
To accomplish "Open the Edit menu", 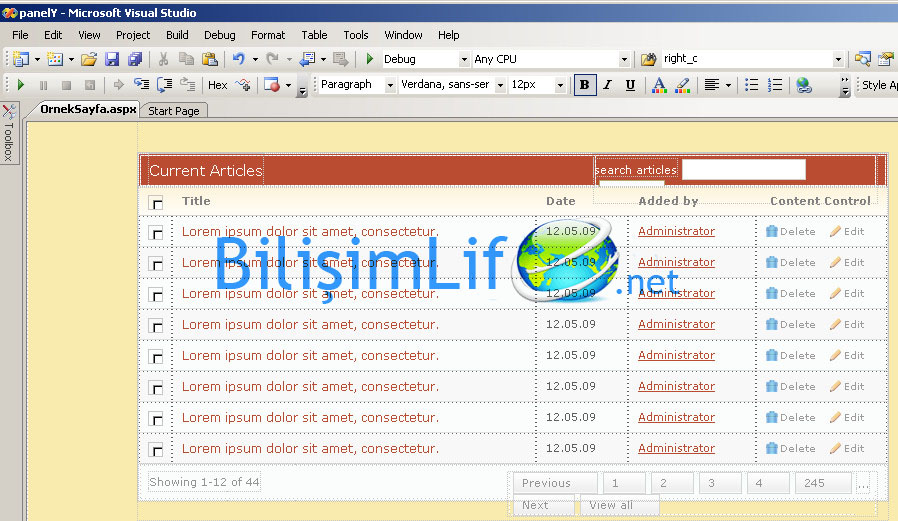I will point(53,35).
